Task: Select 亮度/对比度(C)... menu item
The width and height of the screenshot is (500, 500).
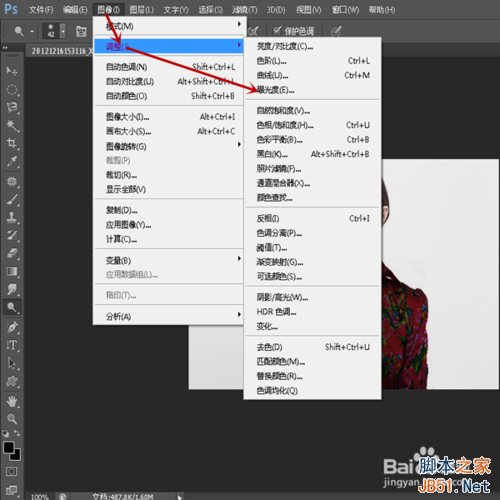Action: [312, 46]
